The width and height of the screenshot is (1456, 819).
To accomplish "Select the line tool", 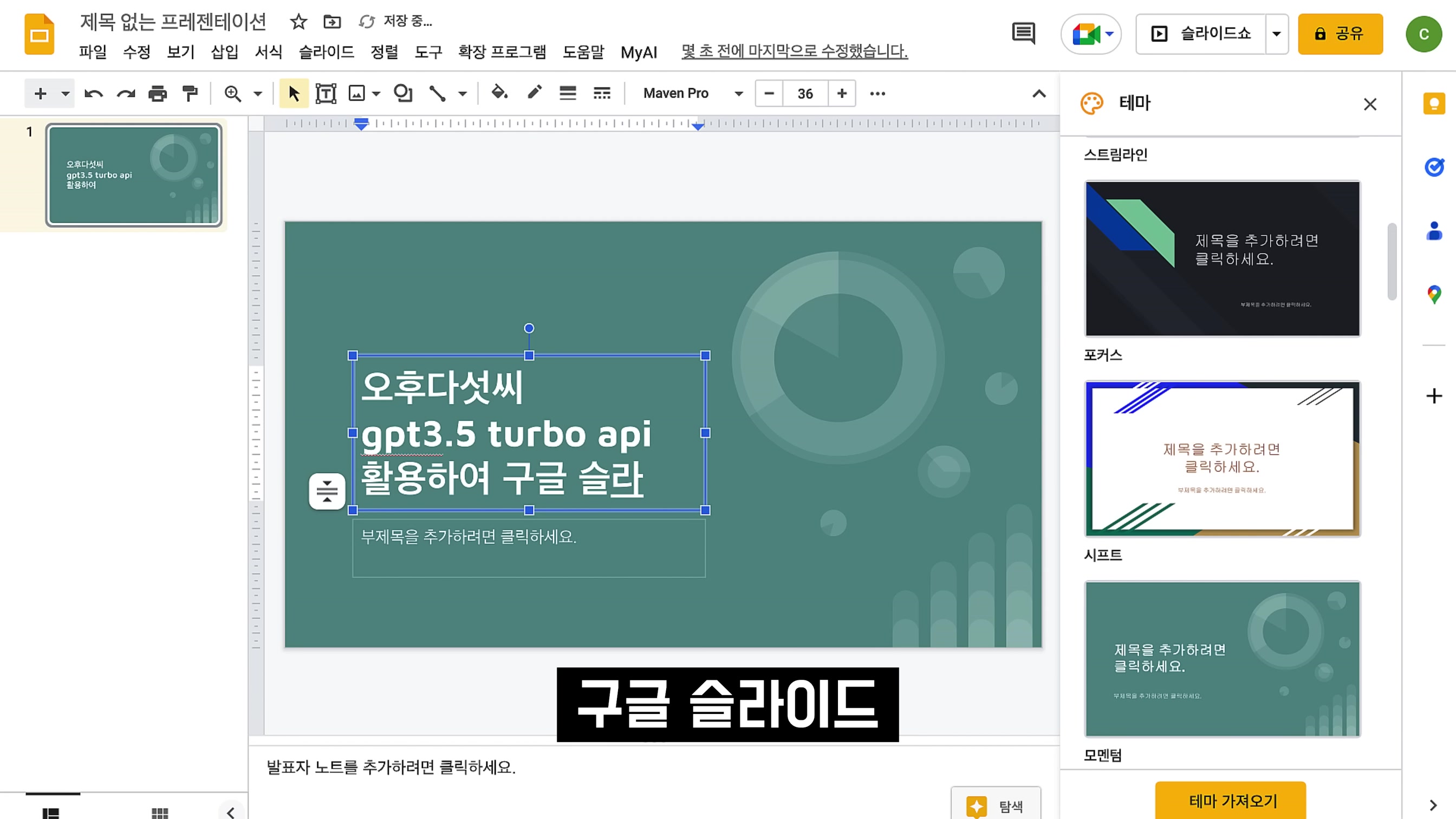I will point(437,93).
